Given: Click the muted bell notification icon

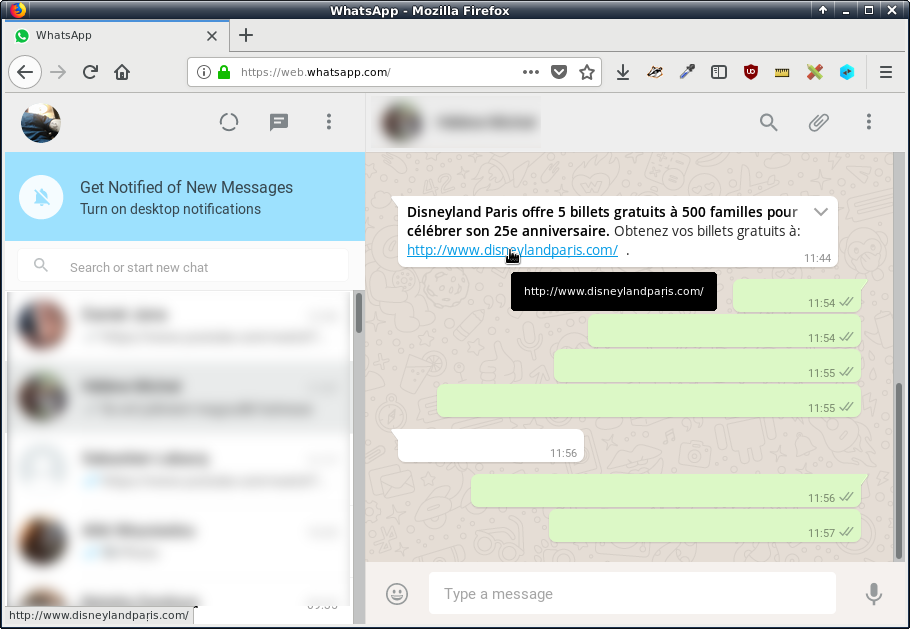Looking at the screenshot, I should point(41,197).
